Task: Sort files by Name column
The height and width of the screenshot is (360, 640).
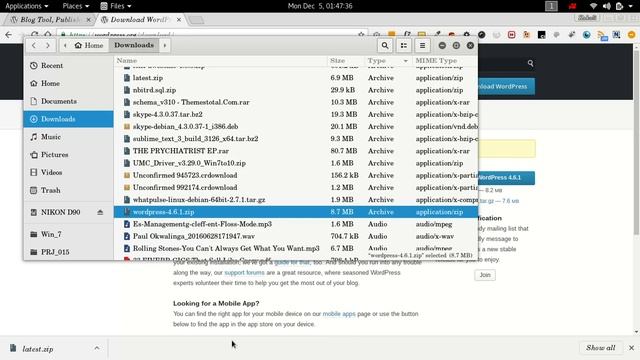Action: (x=220, y=60)
